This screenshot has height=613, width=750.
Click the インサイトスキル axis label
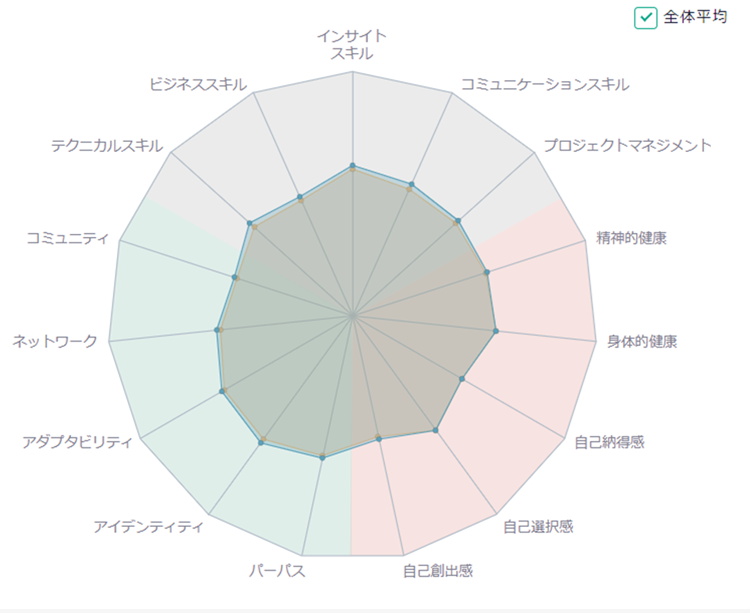(352, 44)
